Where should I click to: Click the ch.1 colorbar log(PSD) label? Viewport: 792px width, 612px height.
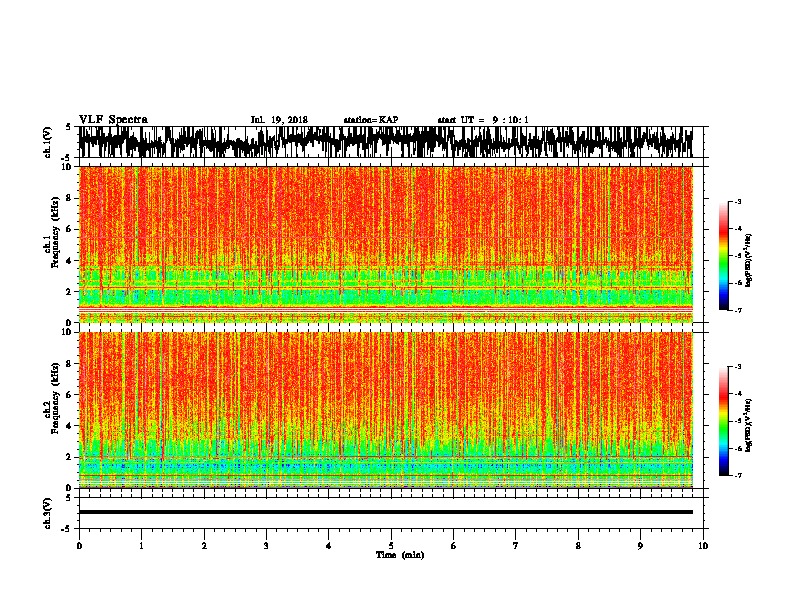click(x=749, y=261)
